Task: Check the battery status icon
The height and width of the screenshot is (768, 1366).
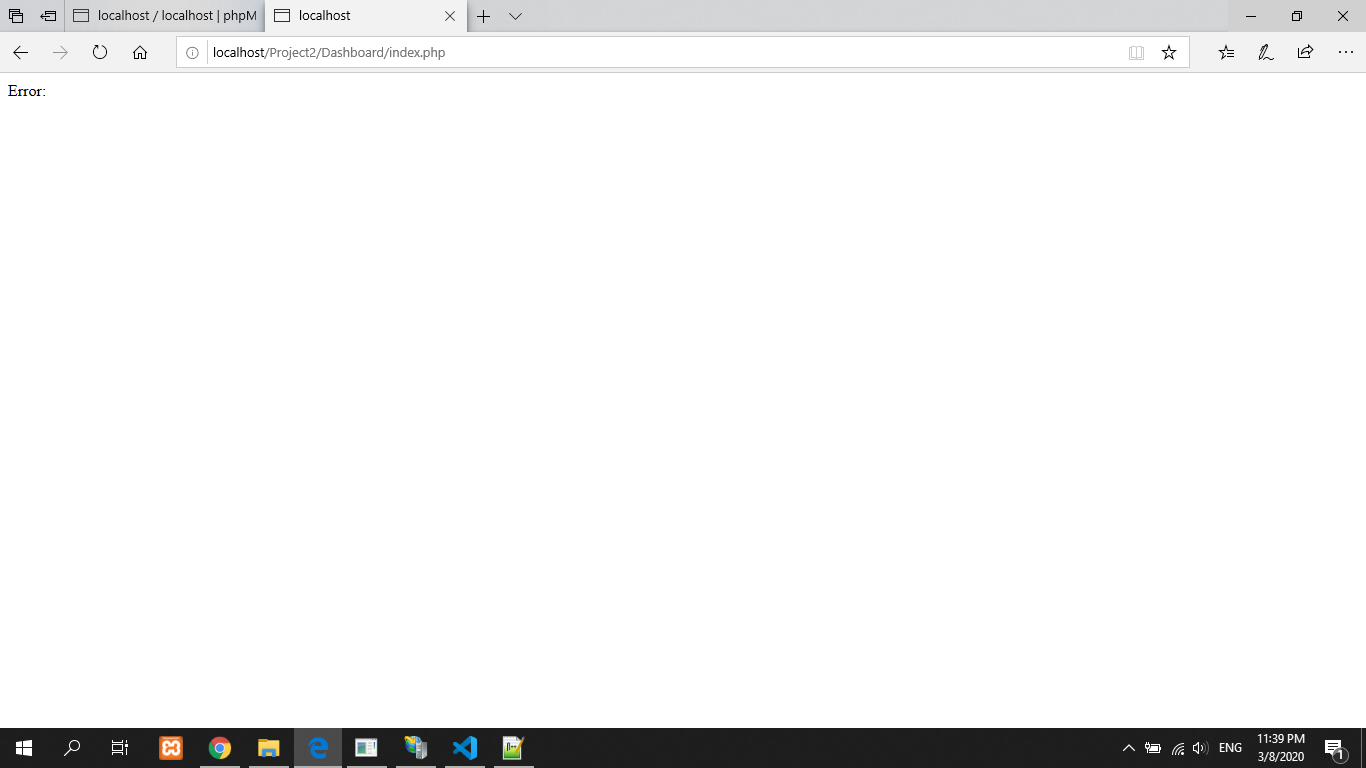Action: [x=1153, y=748]
